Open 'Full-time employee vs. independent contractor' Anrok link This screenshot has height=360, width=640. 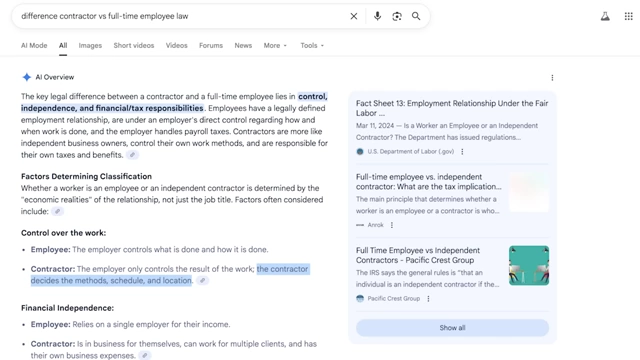pos(429,182)
